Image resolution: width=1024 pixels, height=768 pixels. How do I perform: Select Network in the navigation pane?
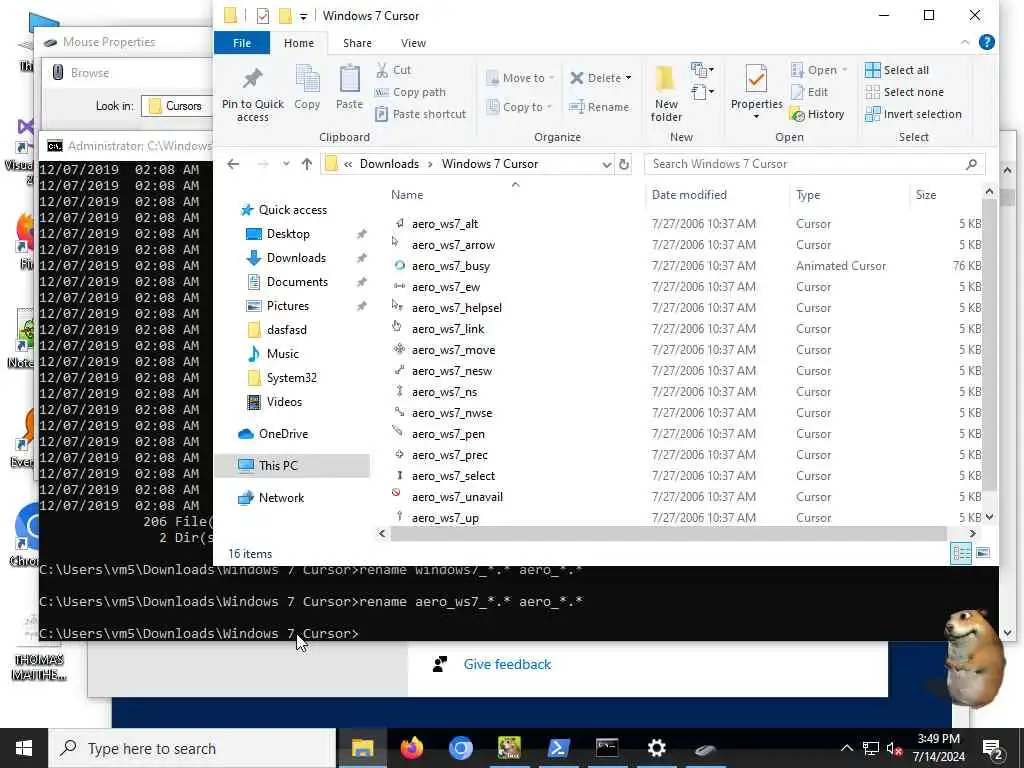coord(281,498)
